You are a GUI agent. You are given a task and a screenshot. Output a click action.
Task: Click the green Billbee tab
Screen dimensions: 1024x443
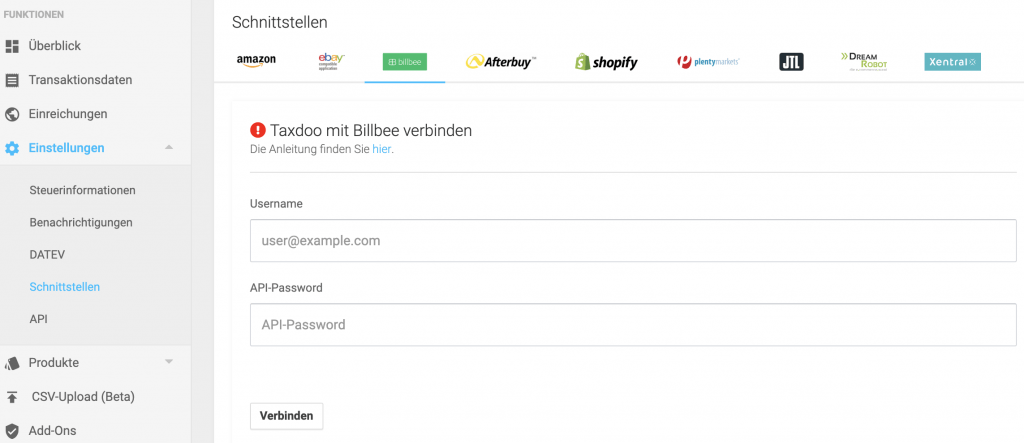point(404,61)
